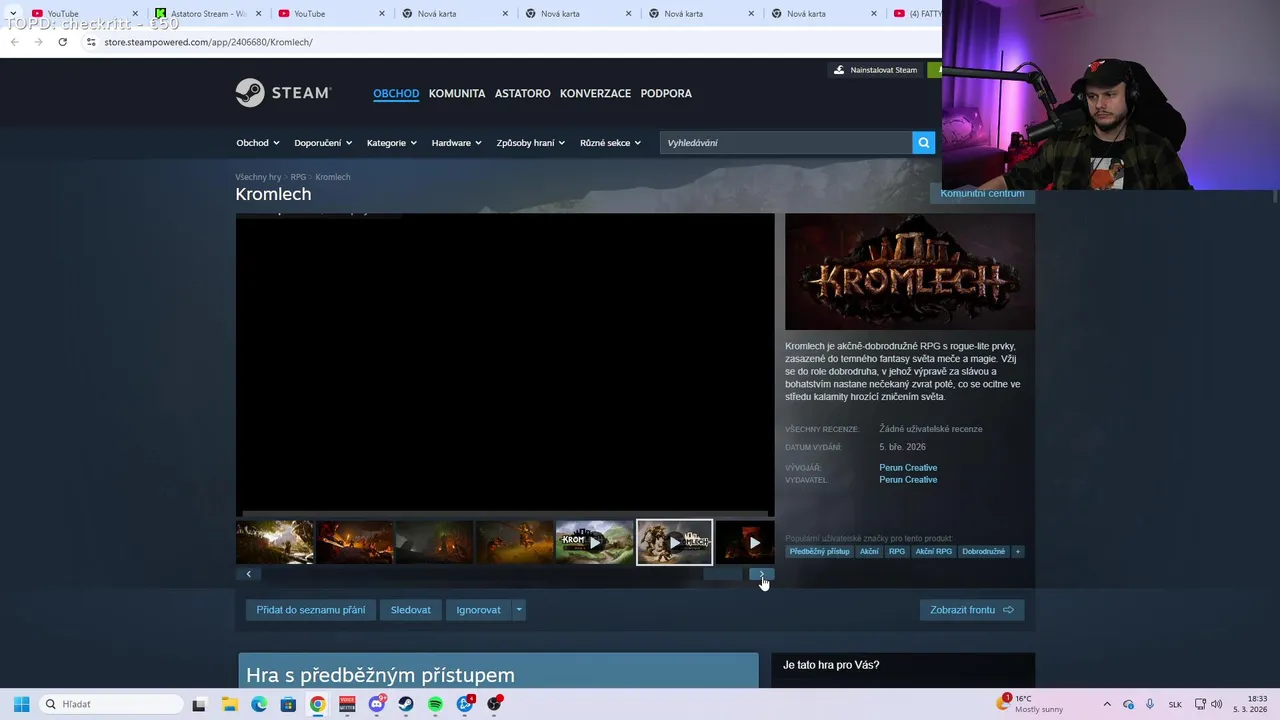1280x720 pixels.
Task: Expand the Hardware dropdown menu
Action: pos(456,143)
